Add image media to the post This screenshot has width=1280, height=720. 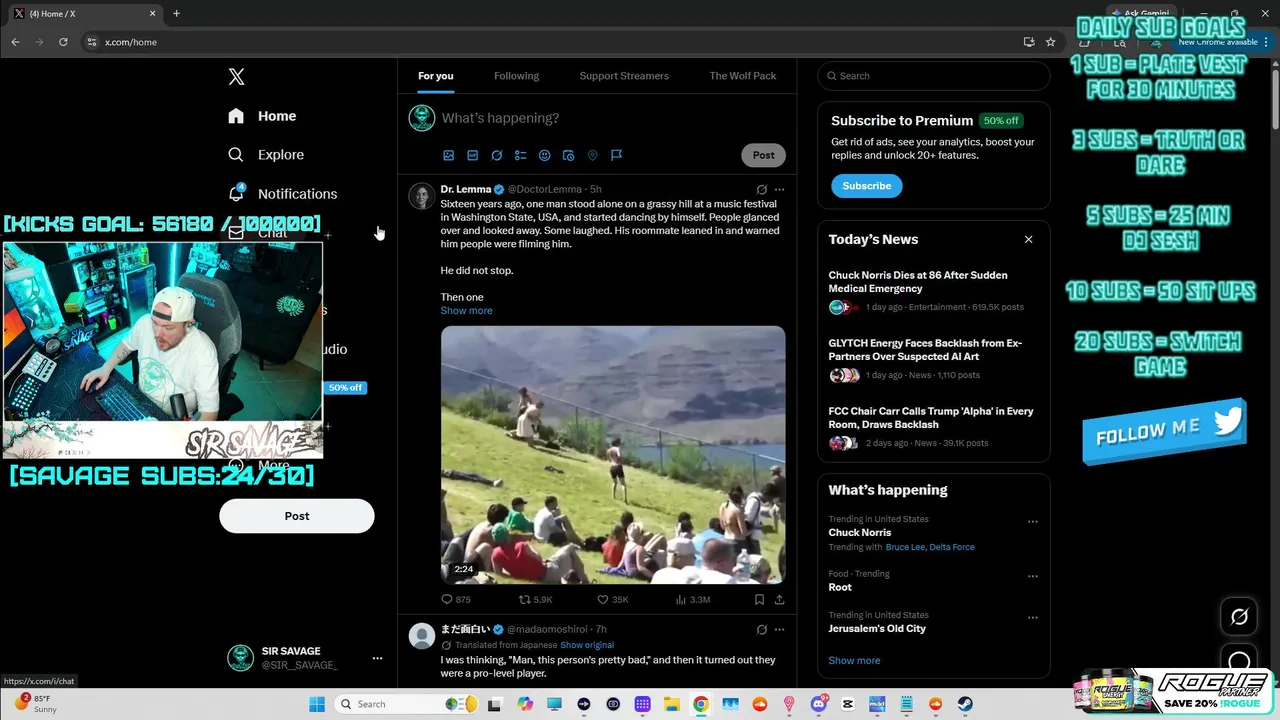[449, 155]
